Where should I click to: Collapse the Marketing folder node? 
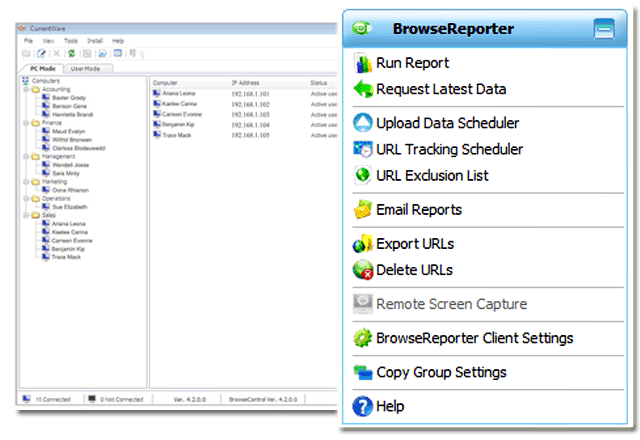(26, 182)
